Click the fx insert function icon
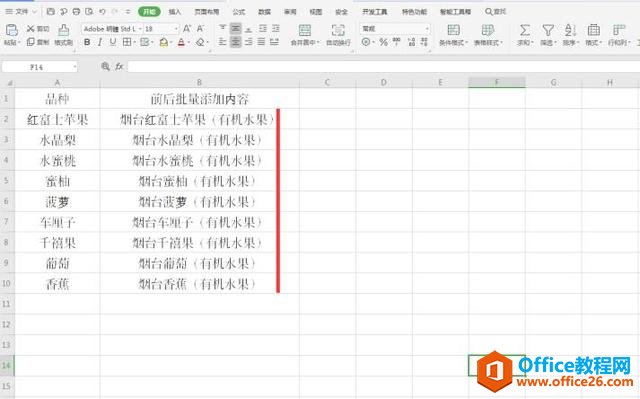 119,66
